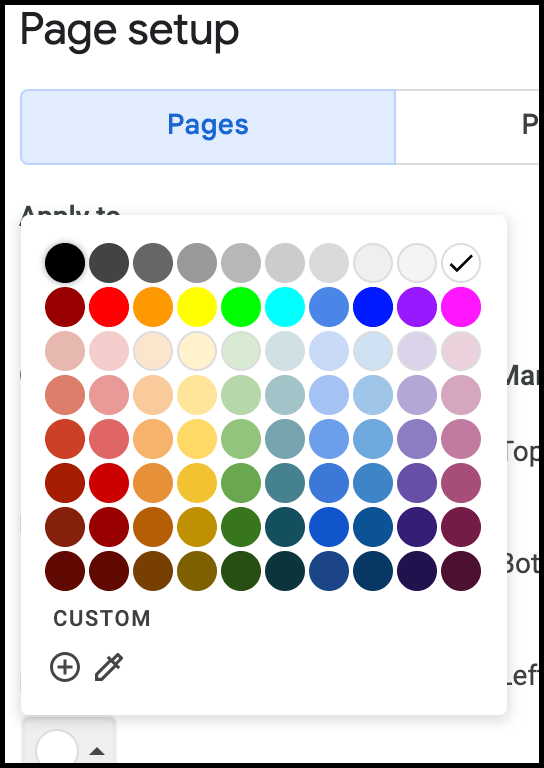Collapse the page color dropdown arrow
Screen dimensions: 544x768
[97, 750]
